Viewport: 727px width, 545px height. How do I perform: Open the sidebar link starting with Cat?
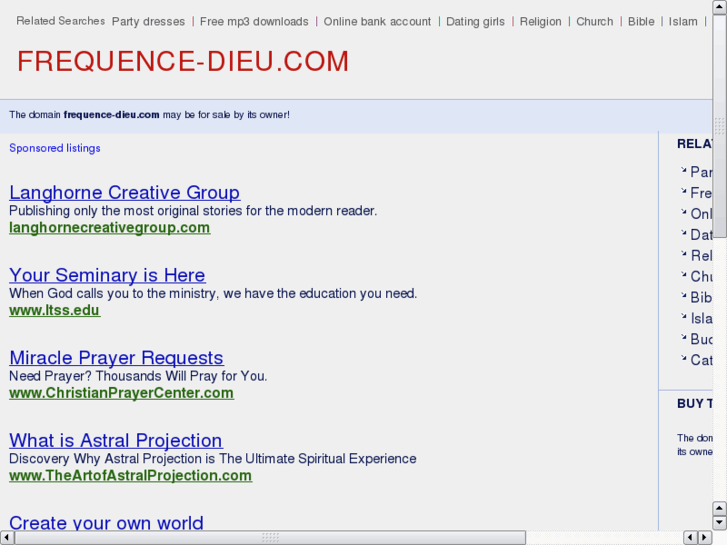point(701,360)
